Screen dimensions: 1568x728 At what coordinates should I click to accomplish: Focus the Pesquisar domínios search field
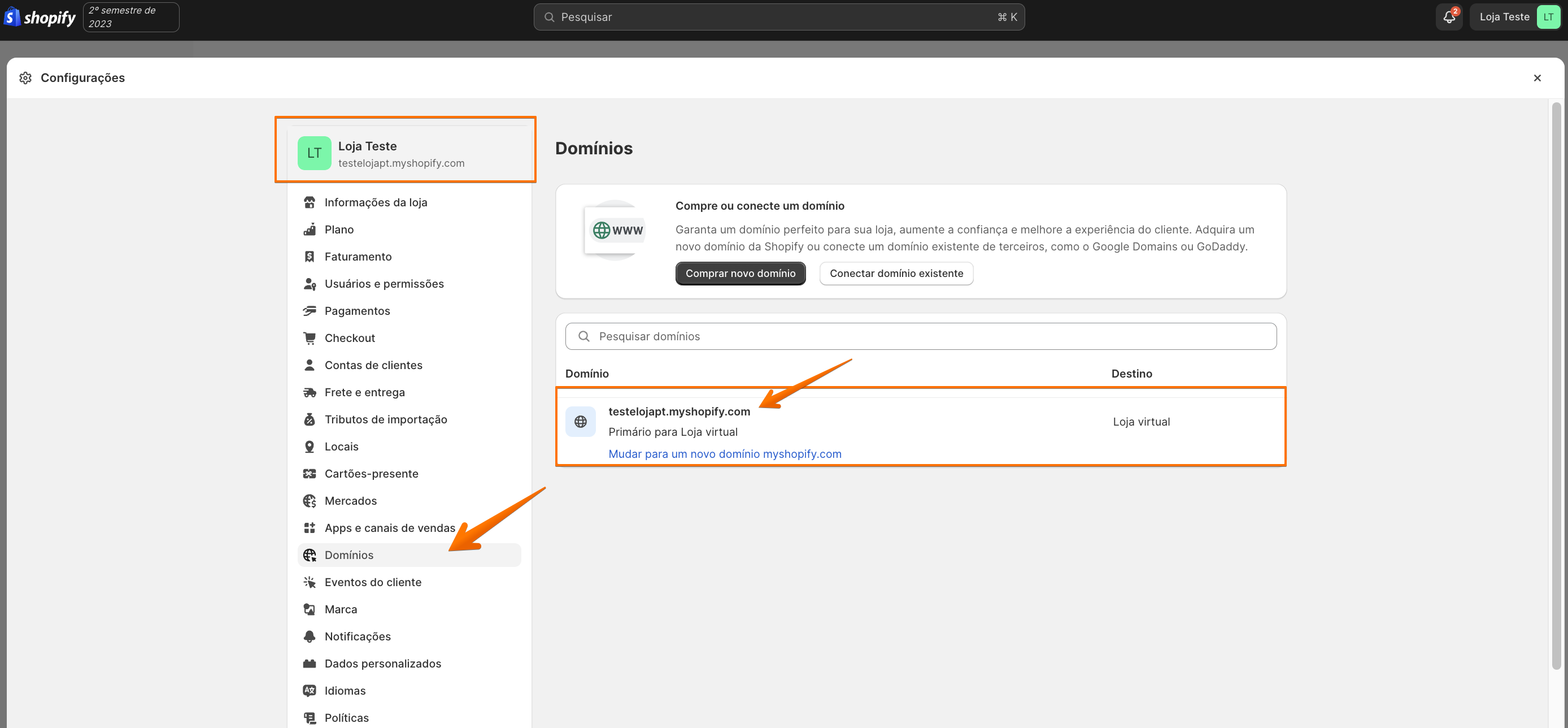click(x=920, y=336)
